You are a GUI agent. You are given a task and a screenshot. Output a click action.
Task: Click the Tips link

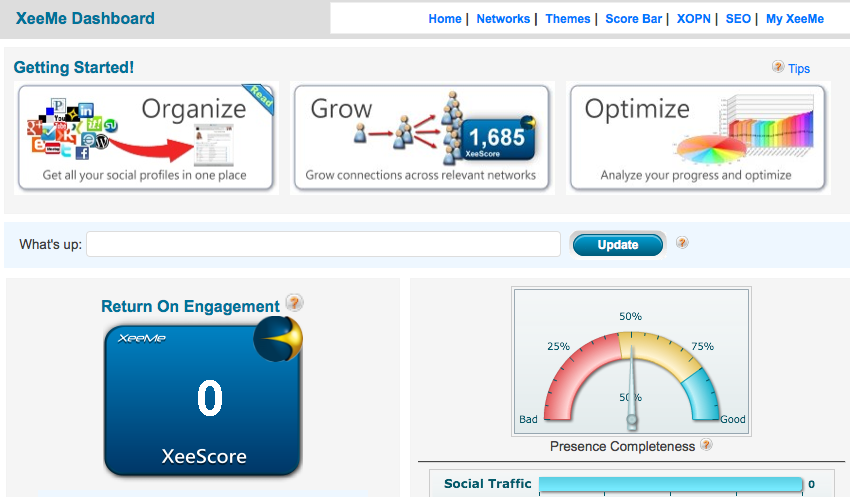(799, 69)
